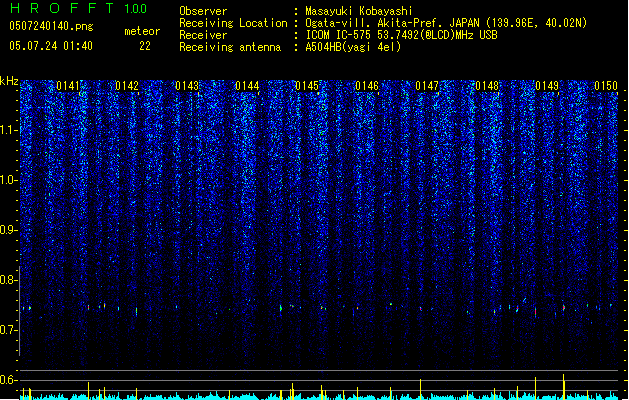Click the receiving location Ogata-vill. Akita-Pref. text

point(446,23)
